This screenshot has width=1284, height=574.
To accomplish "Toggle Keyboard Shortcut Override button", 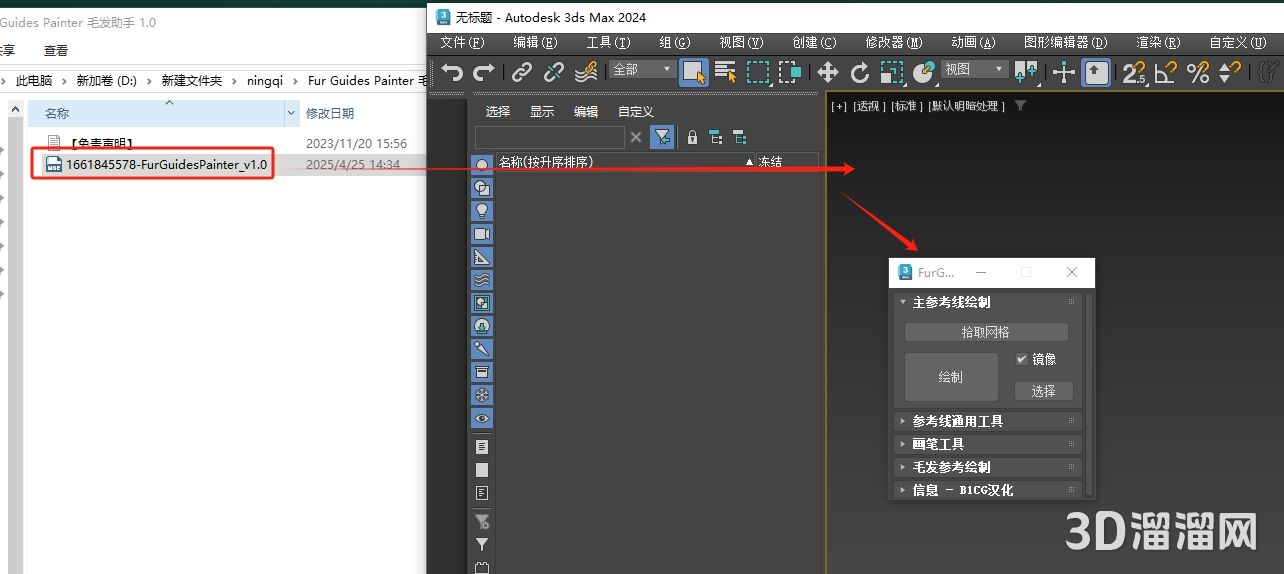I will point(1097,72).
